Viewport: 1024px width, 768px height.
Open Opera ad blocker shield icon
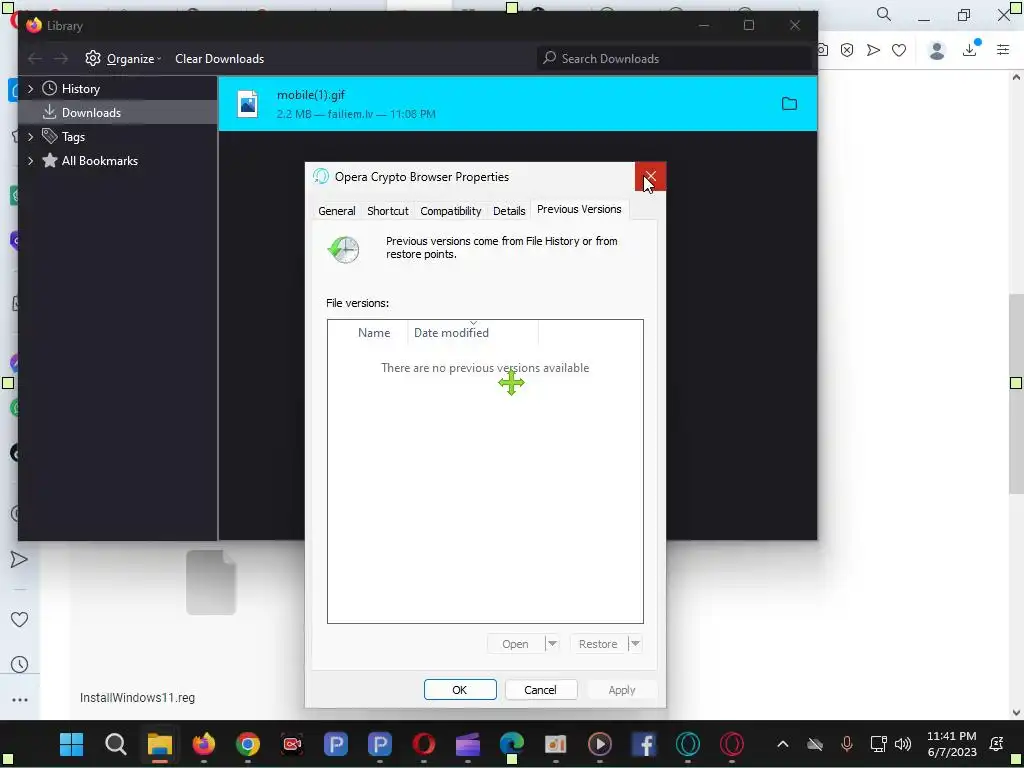point(847,50)
